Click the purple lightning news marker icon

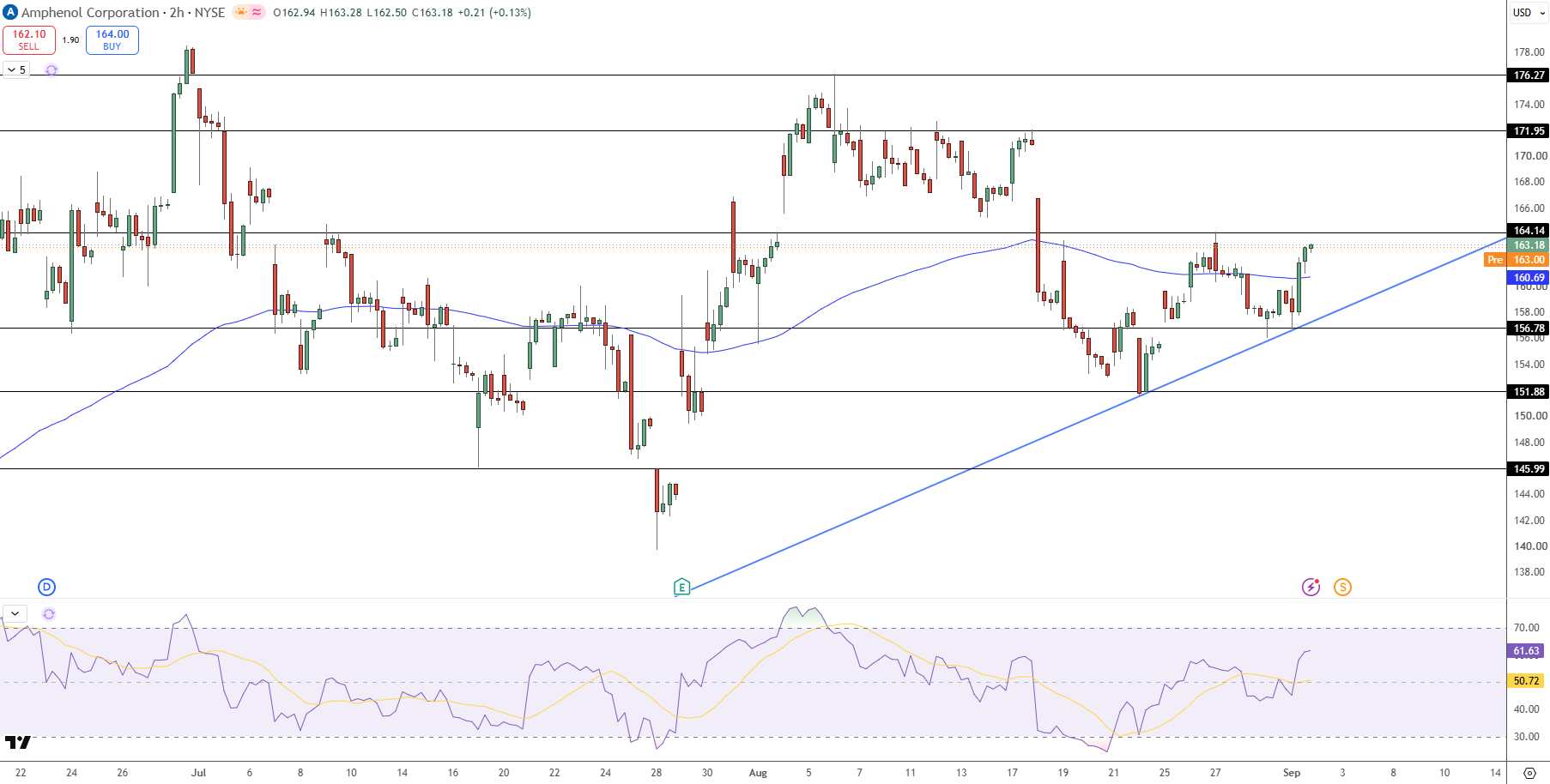[x=1311, y=587]
